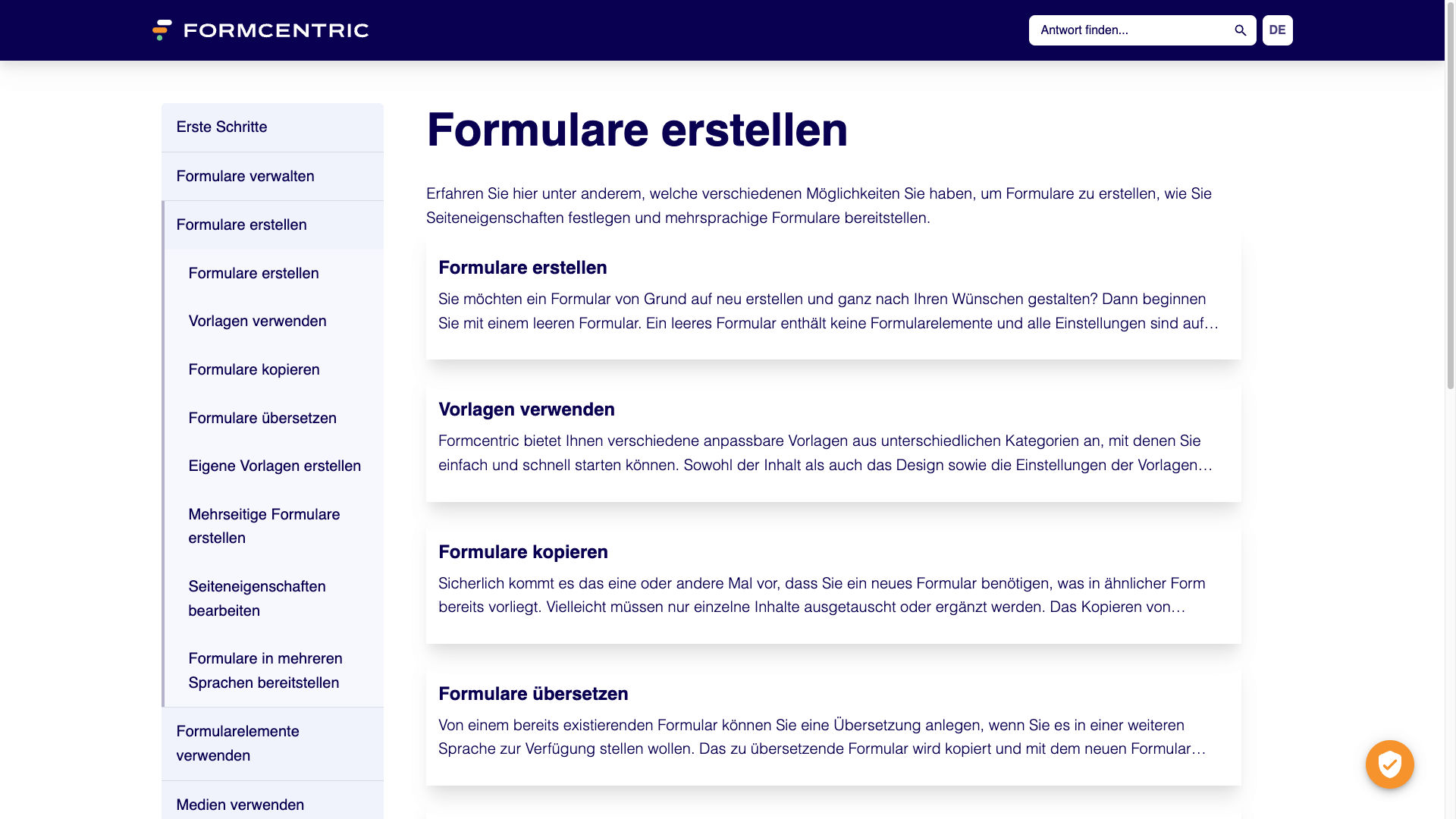This screenshot has height=819, width=1456.
Task: Select Vorlagen verwenden in the sidebar
Action: (257, 321)
